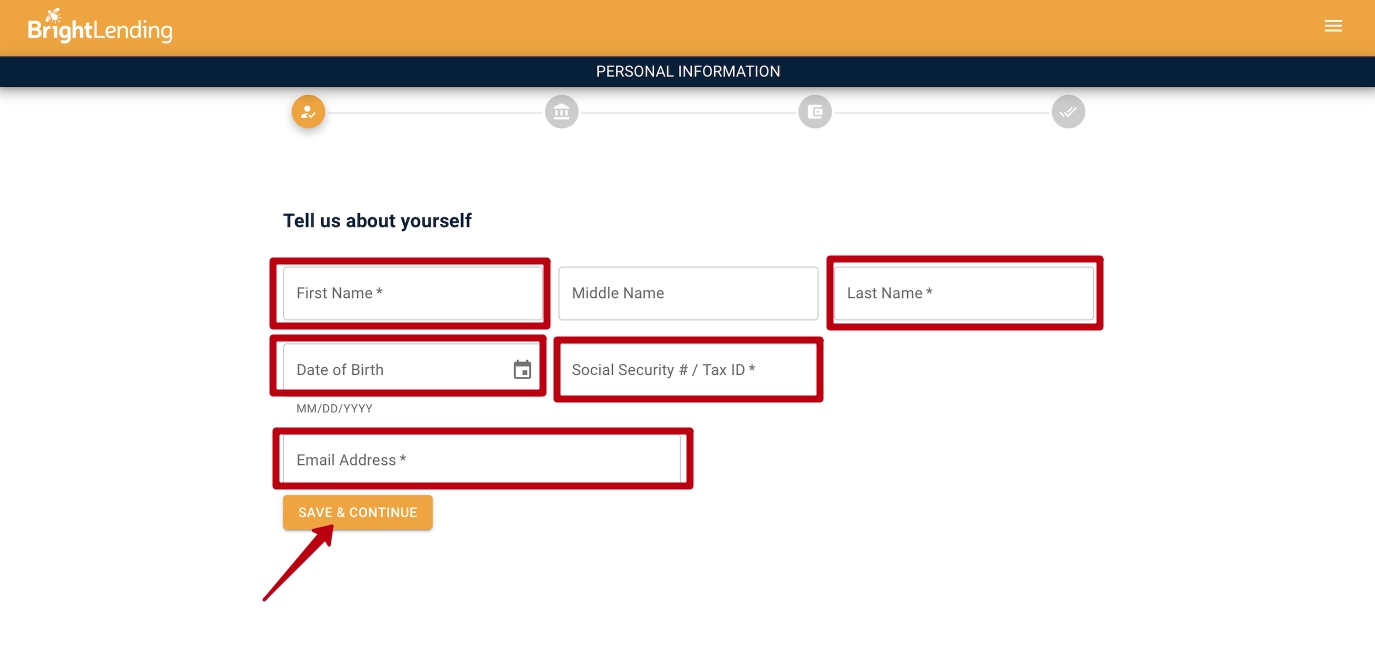Expand the calendar control in the birth date field
Screen dimensions: 1375x650
521,369
